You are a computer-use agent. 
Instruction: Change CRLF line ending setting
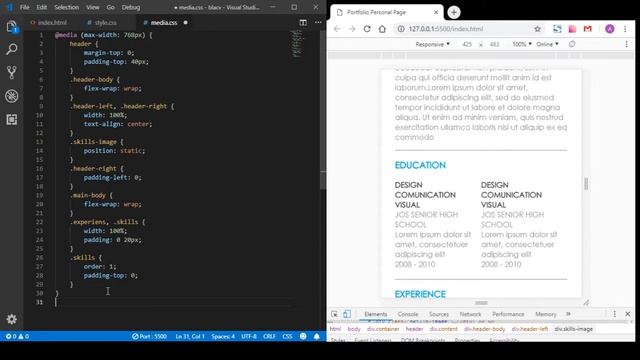(269, 336)
